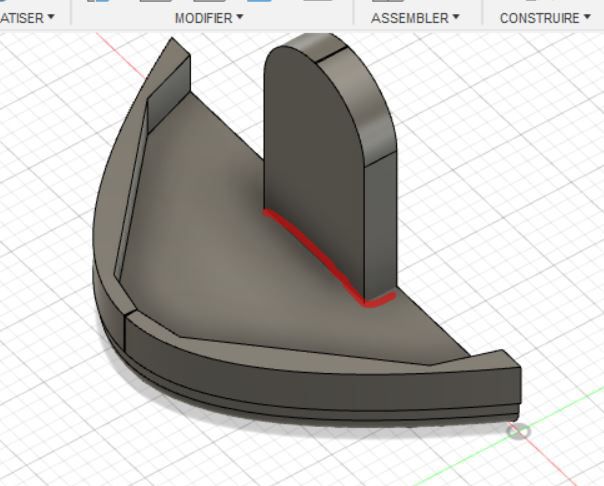Open the MODIFIER dropdown menu
Viewport: 604px width, 486px height.
point(209,18)
